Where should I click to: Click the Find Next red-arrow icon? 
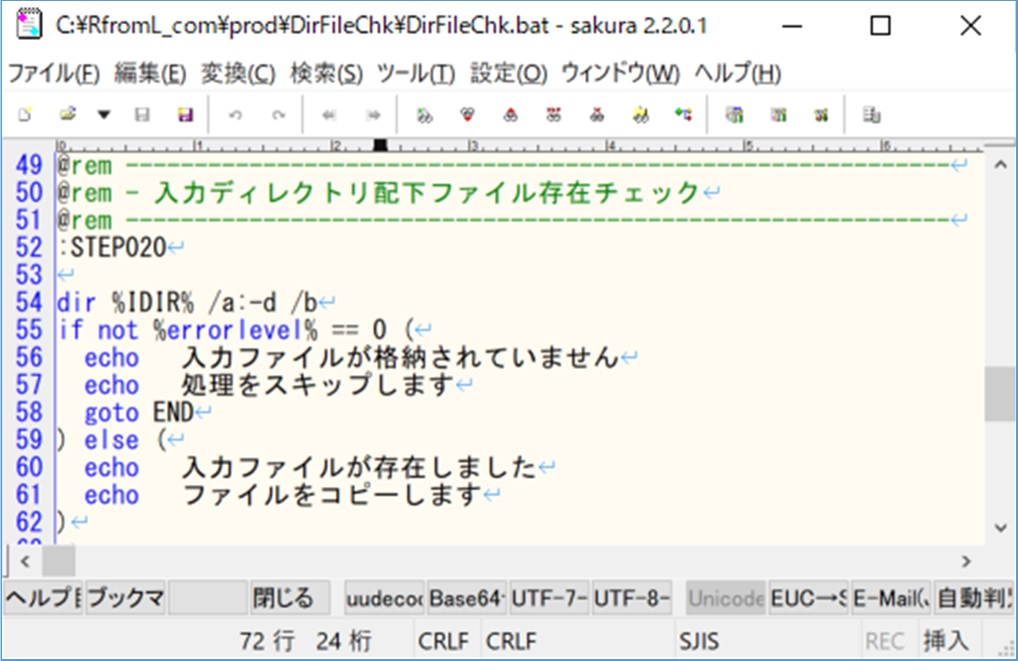(x=467, y=116)
